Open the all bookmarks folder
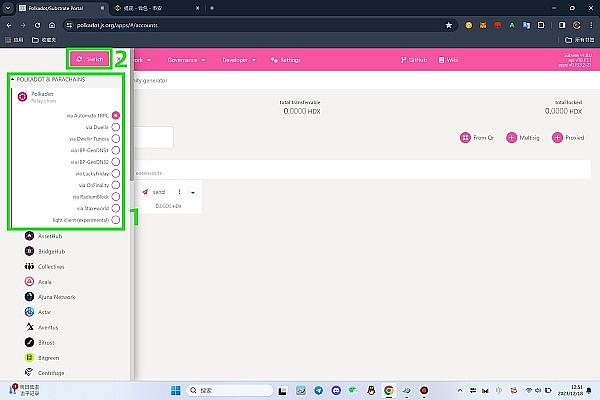 [x=579, y=40]
